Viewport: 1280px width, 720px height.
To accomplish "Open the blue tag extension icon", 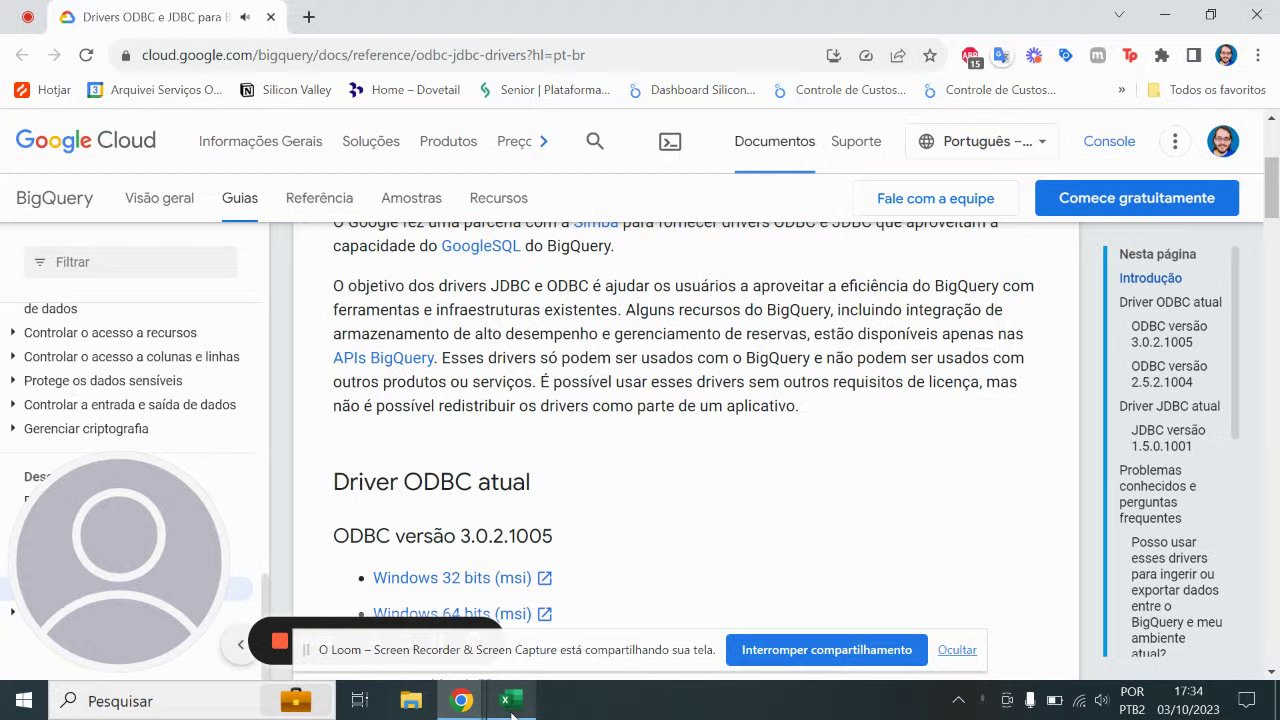I will [1066, 56].
